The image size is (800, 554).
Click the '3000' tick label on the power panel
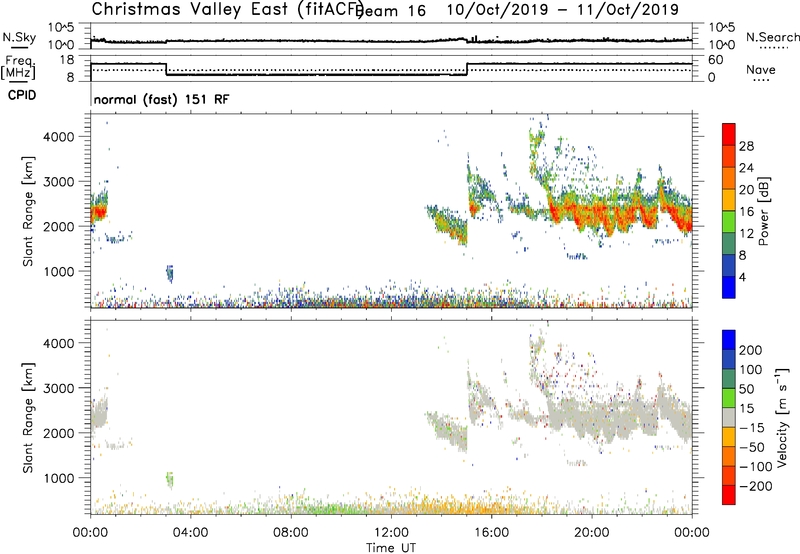(59, 182)
